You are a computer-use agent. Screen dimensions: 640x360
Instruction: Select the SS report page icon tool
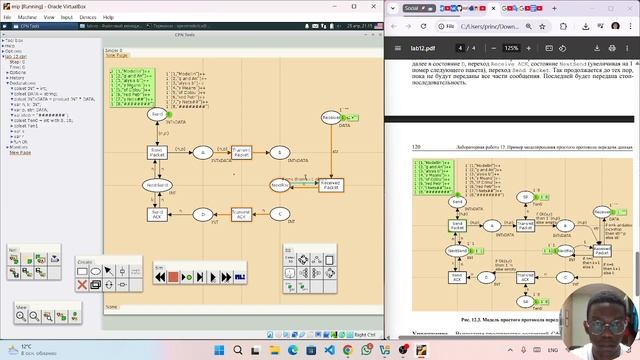(330, 260)
